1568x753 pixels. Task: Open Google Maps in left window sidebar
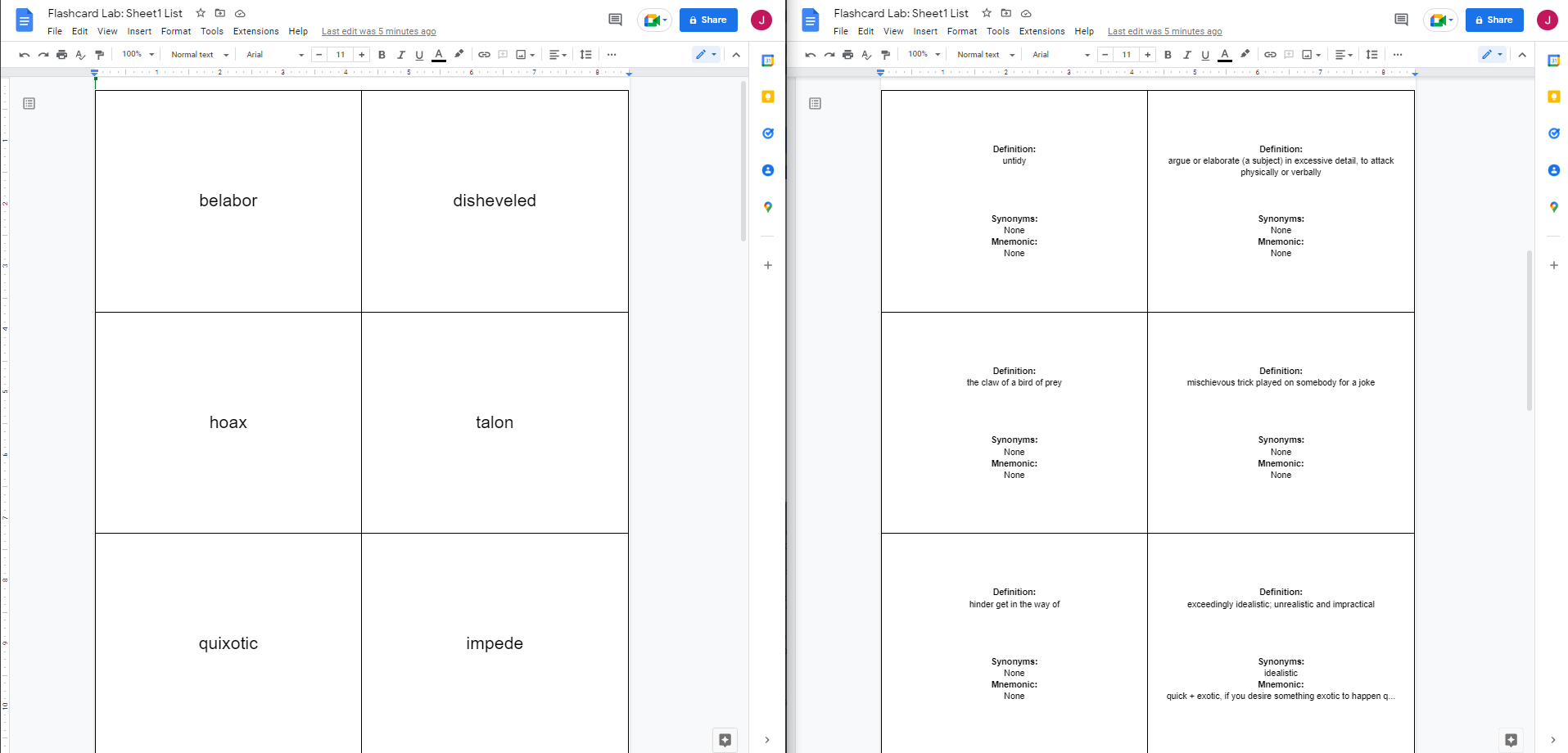tap(767, 207)
